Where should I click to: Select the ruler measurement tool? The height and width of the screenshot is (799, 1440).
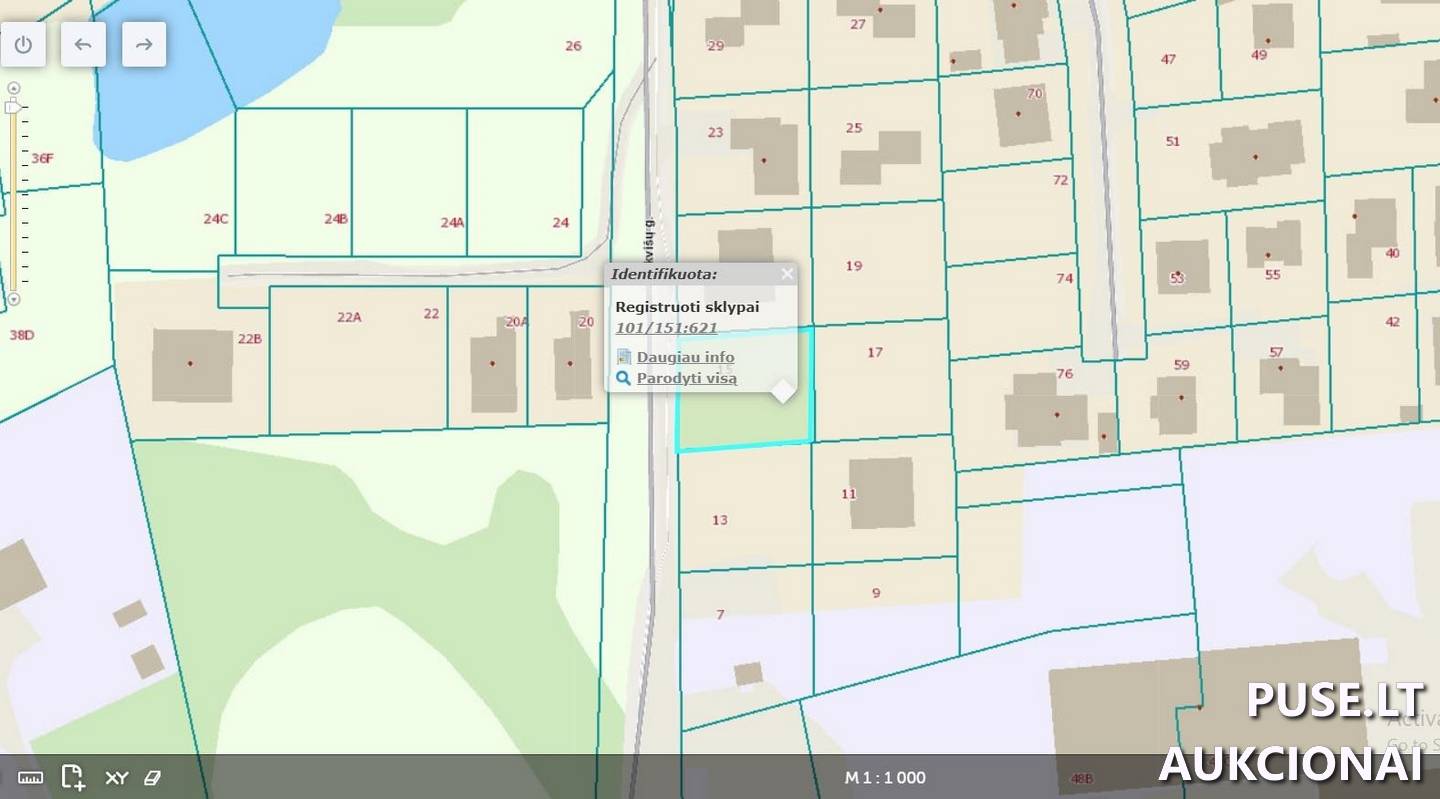tap(30, 777)
